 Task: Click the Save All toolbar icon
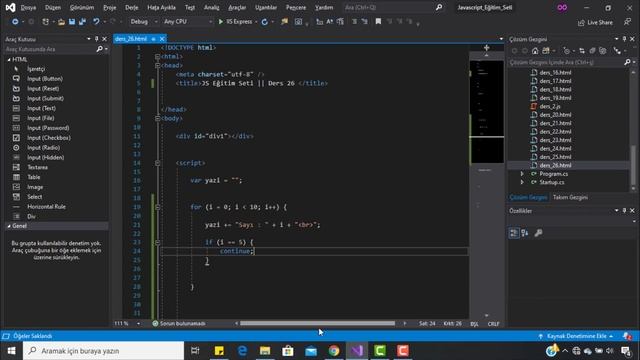tap(82, 22)
